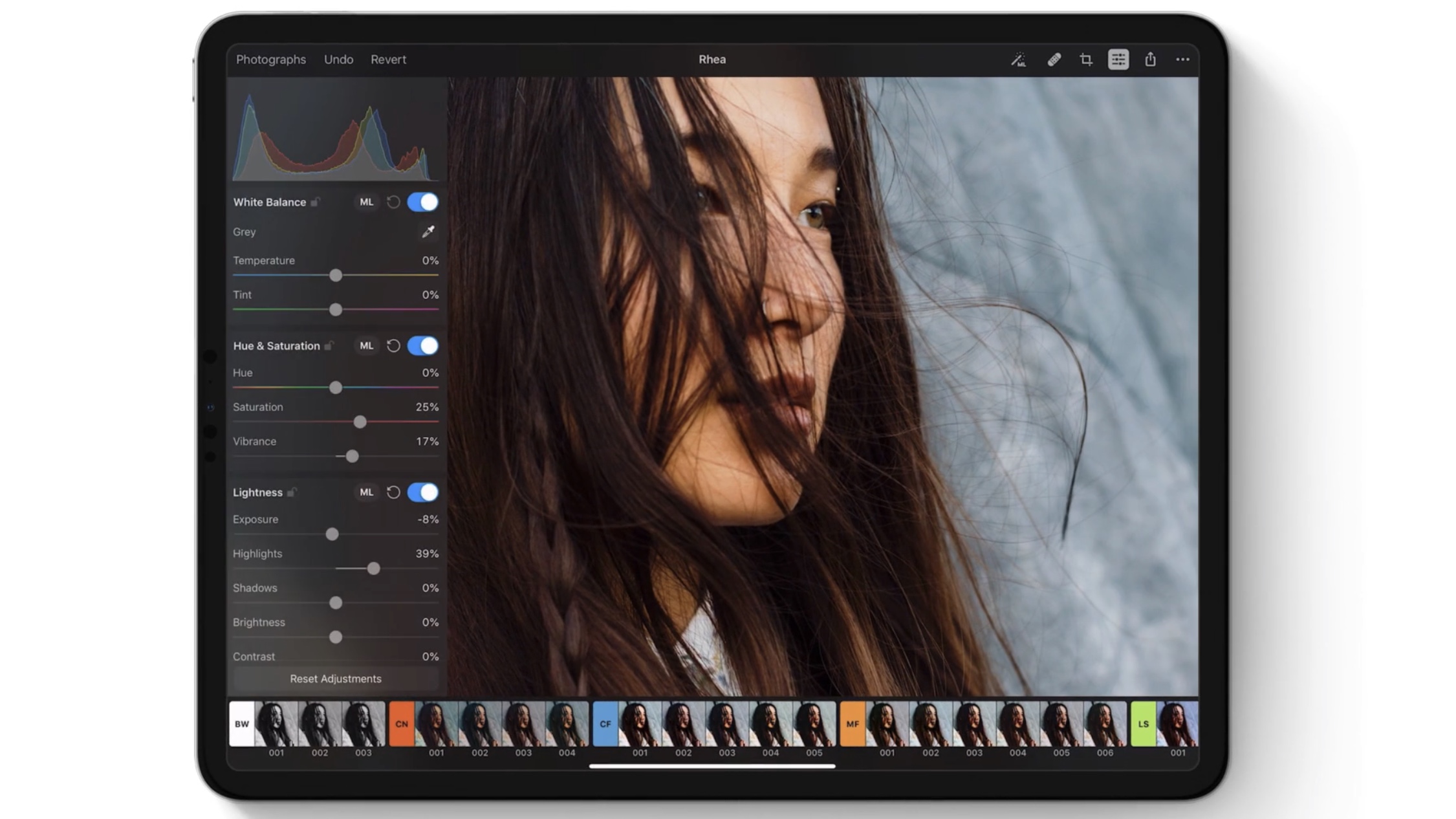The width and height of the screenshot is (1456, 819).
Task: Select the crop tool icon
Action: pos(1086,60)
